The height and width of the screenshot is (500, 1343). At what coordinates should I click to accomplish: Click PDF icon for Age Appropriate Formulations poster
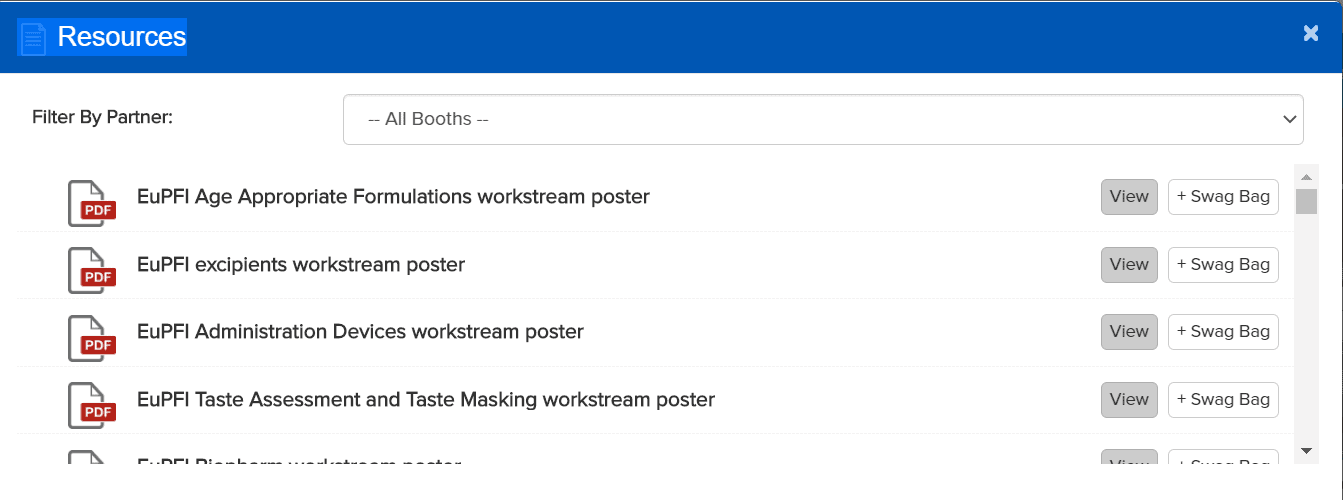[x=91, y=202]
